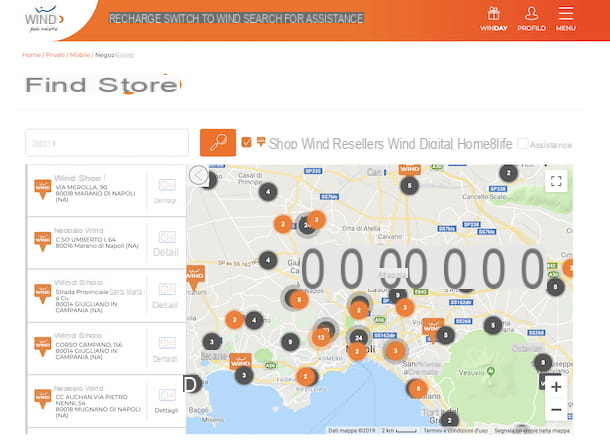
Task: Select dark cluster 5 beside top Wind marker
Action: coord(409,186)
